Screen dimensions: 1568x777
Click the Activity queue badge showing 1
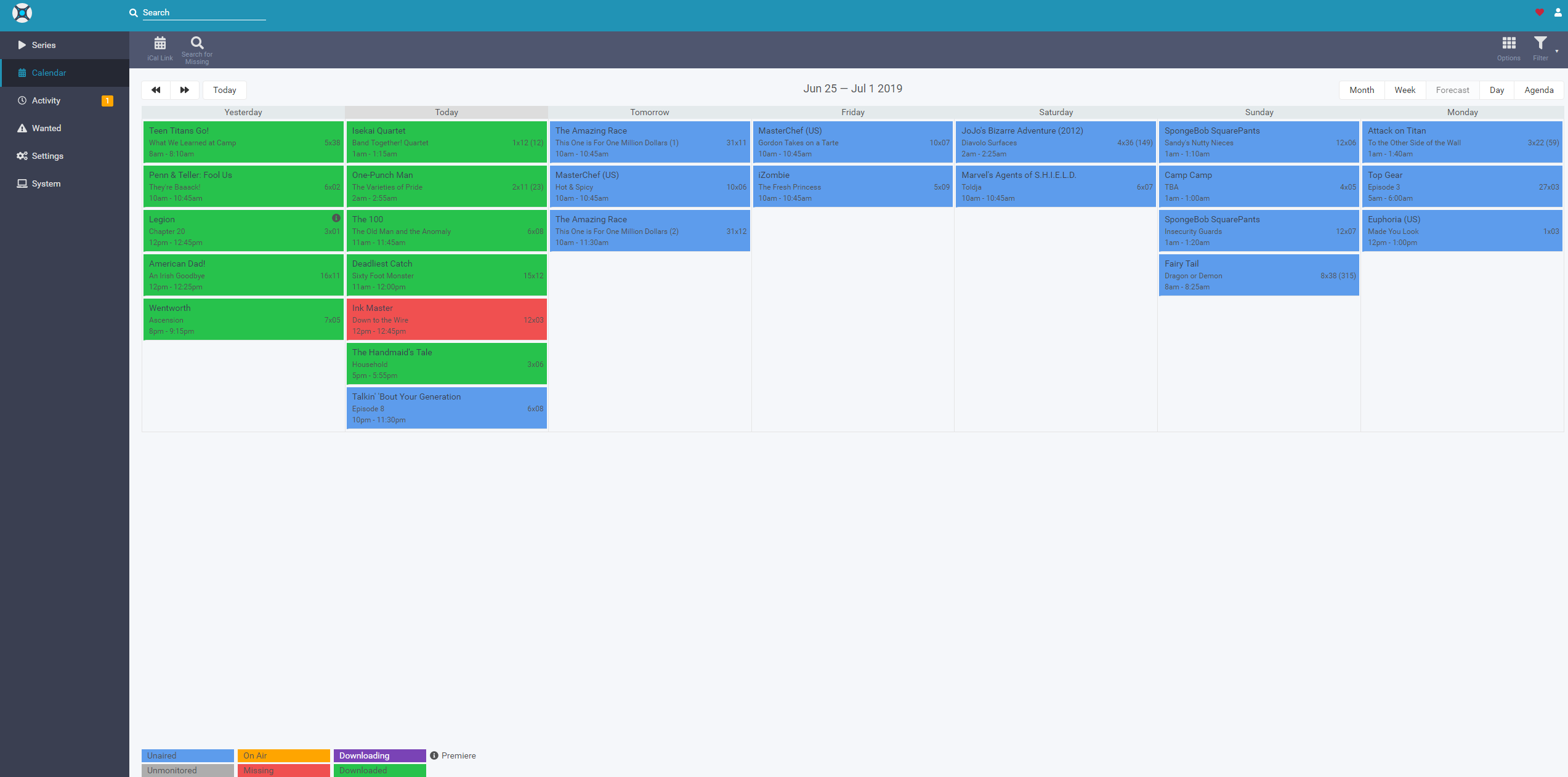point(107,101)
